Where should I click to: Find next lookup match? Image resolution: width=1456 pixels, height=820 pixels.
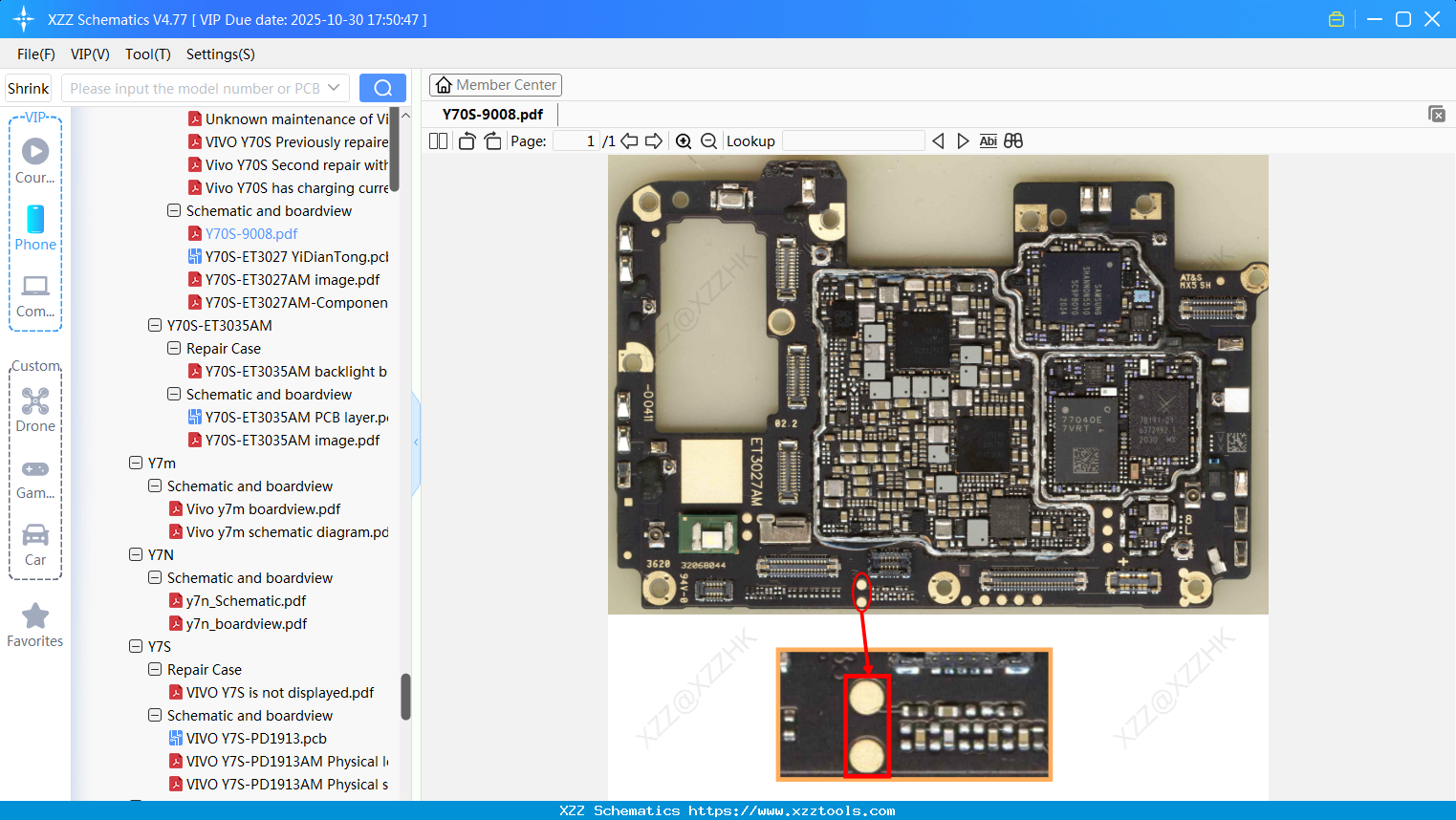tap(963, 141)
